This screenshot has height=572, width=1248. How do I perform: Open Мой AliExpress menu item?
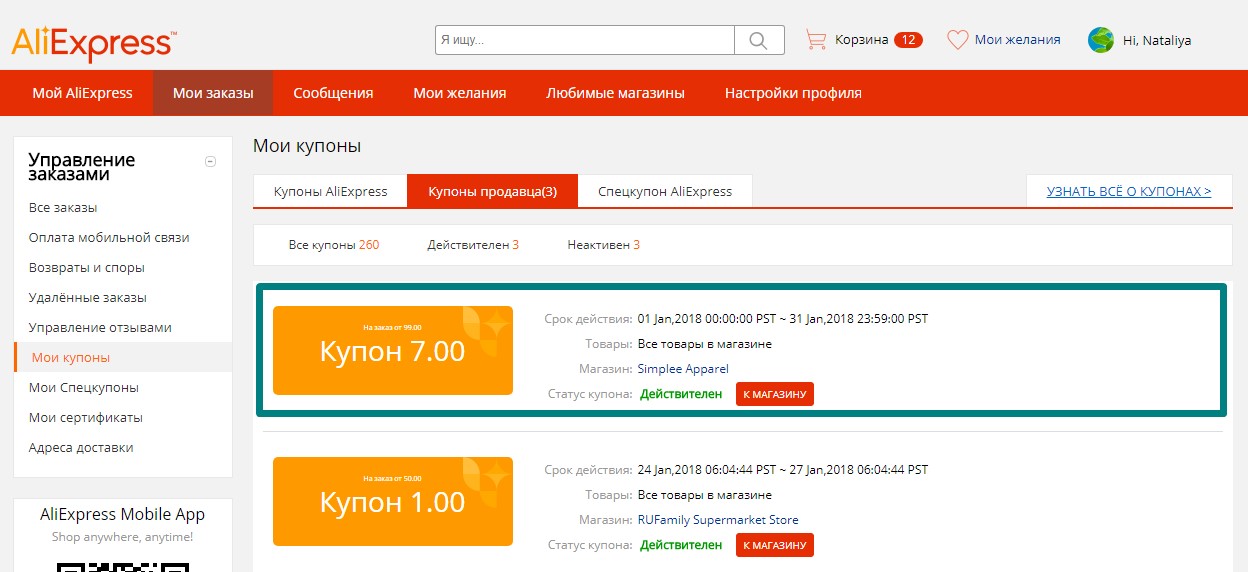(82, 93)
